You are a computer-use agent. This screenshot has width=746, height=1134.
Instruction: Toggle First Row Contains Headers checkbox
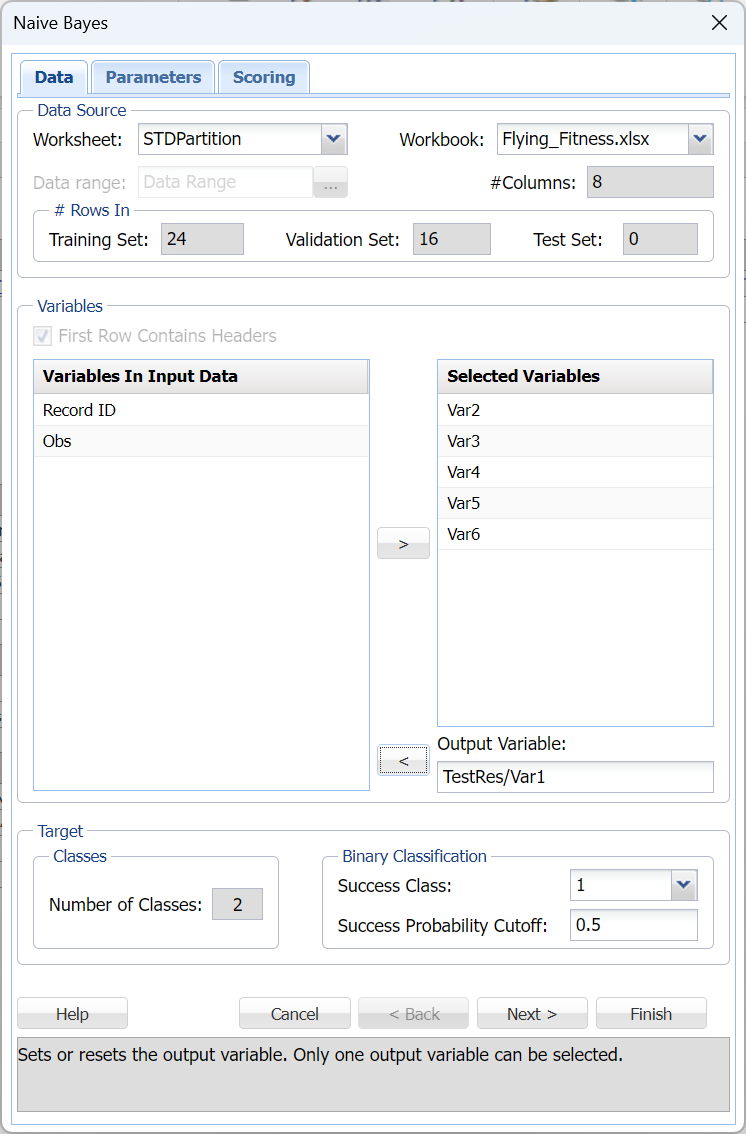pyautogui.click(x=43, y=336)
